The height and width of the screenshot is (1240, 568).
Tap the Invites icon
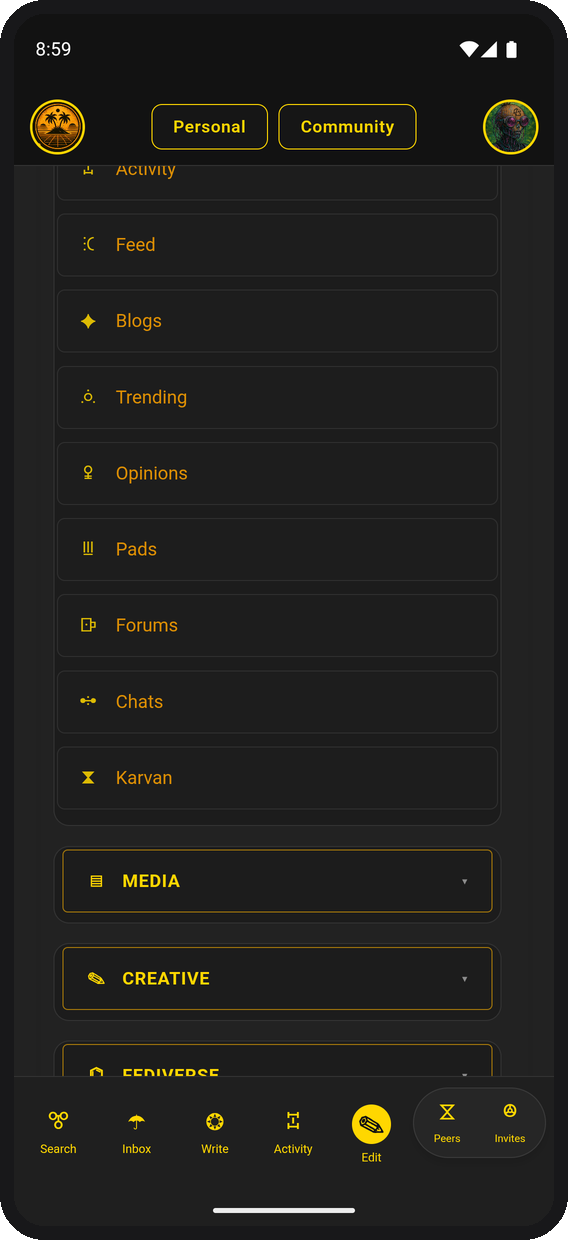point(510,1112)
